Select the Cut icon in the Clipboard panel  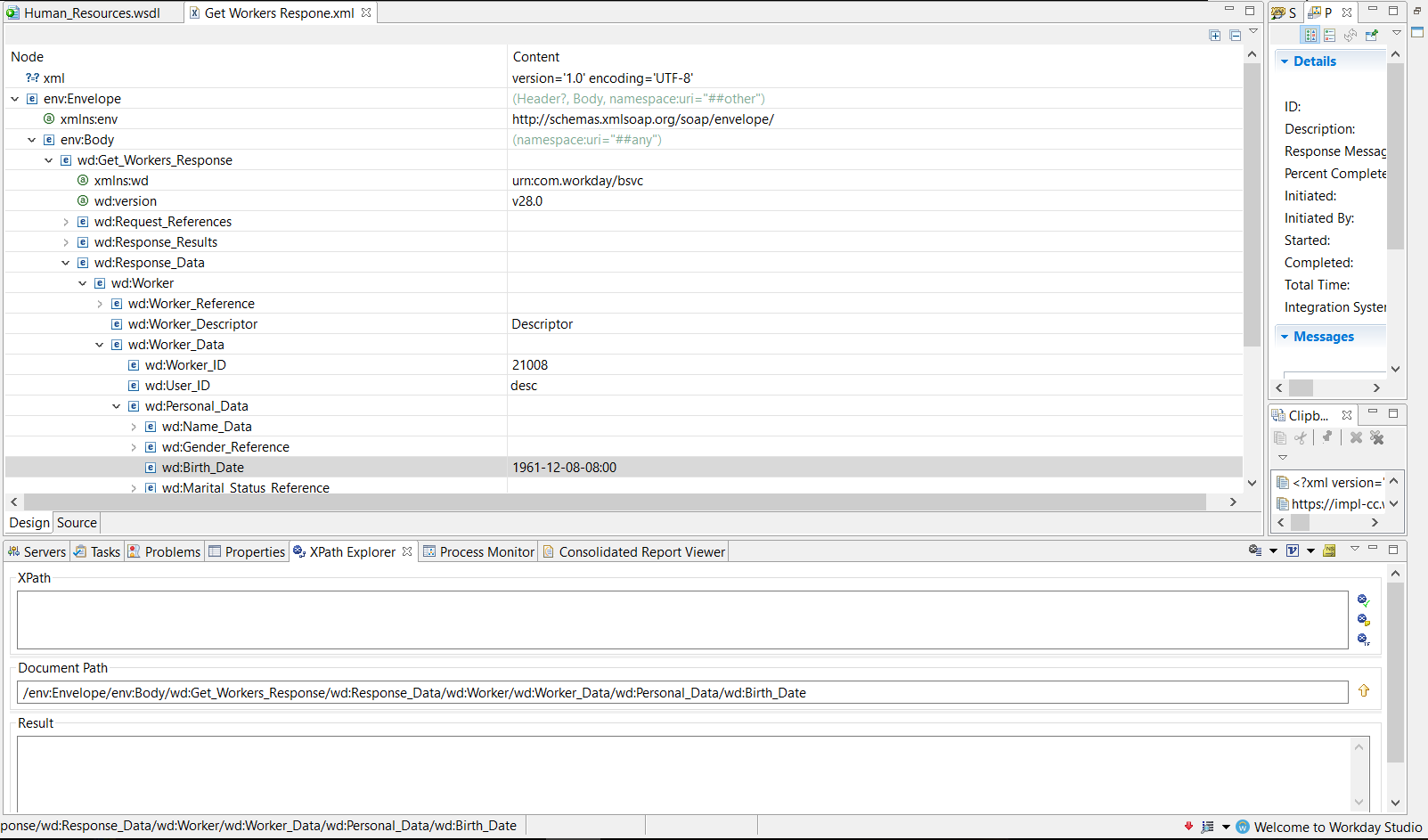click(1301, 436)
